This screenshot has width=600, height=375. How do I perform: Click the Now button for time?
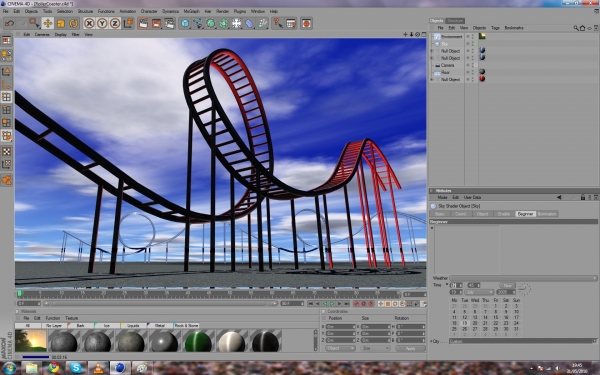point(507,285)
